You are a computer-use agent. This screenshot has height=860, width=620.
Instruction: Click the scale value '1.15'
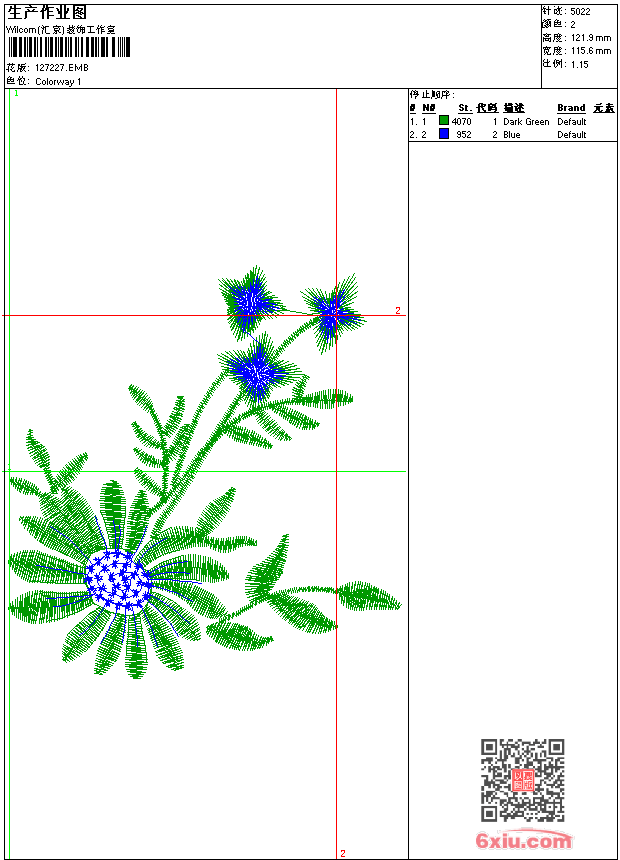click(x=579, y=65)
